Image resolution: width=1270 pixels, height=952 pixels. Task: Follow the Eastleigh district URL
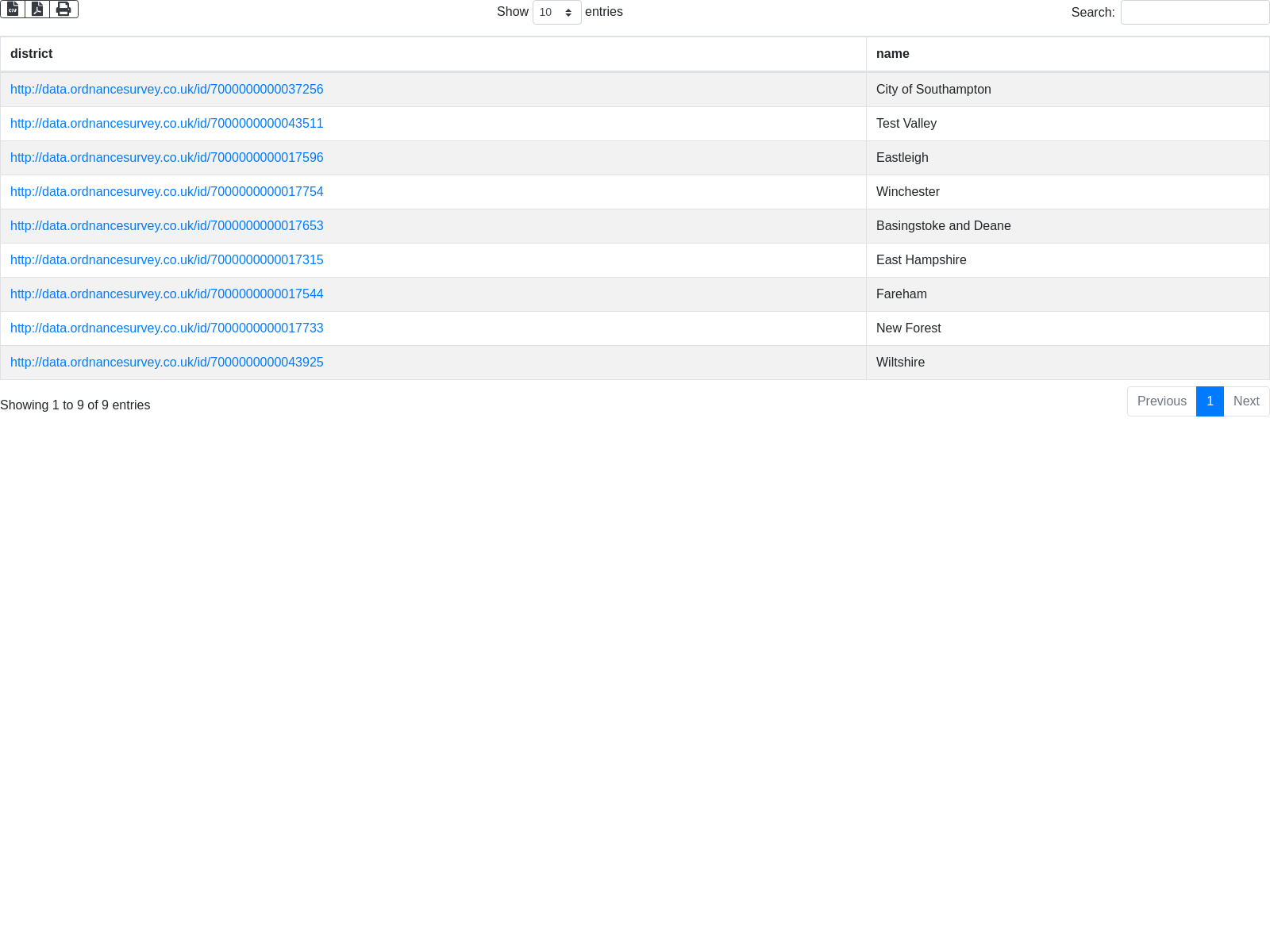pyautogui.click(x=167, y=158)
